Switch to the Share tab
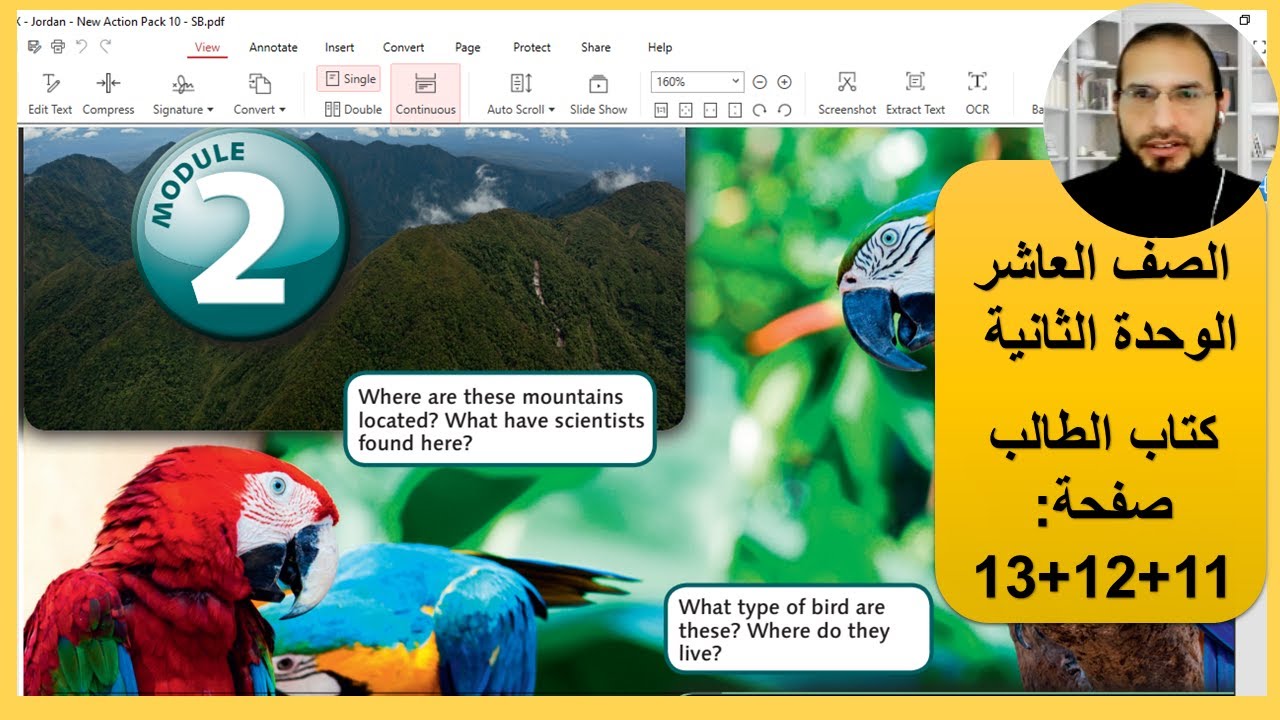Screen dimensions: 1280x720 [x=596, y=47]
